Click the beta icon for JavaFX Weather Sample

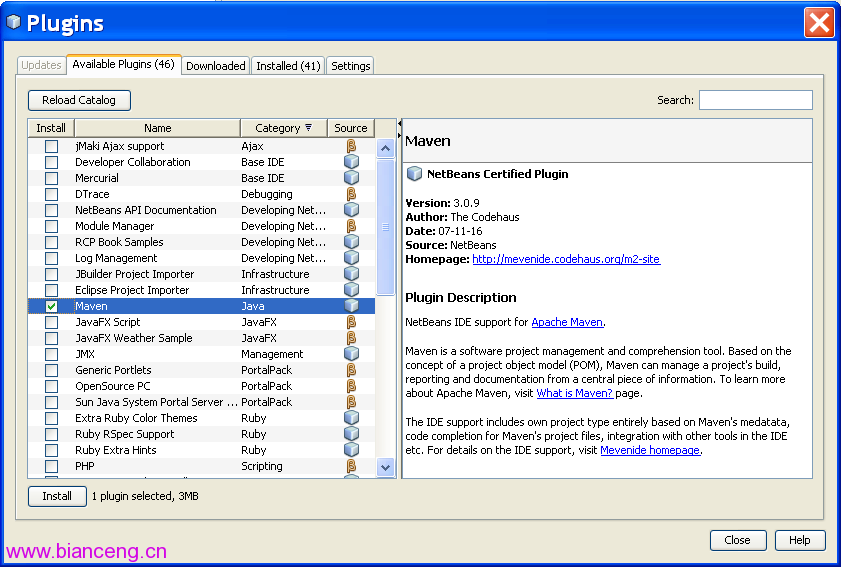[351, 338]
